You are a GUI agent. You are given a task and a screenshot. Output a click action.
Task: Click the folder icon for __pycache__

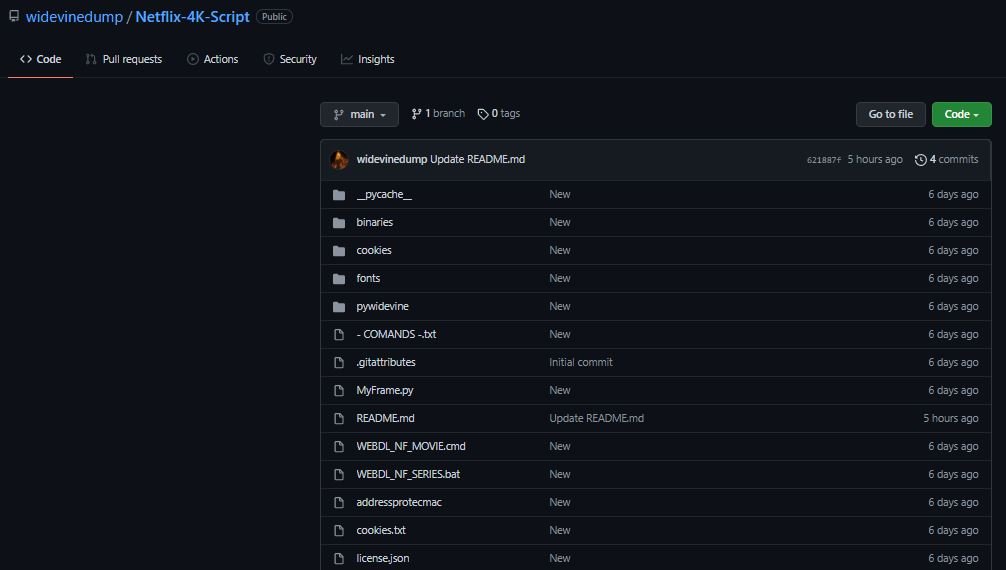pyautogui.click(x=339, y=194)
